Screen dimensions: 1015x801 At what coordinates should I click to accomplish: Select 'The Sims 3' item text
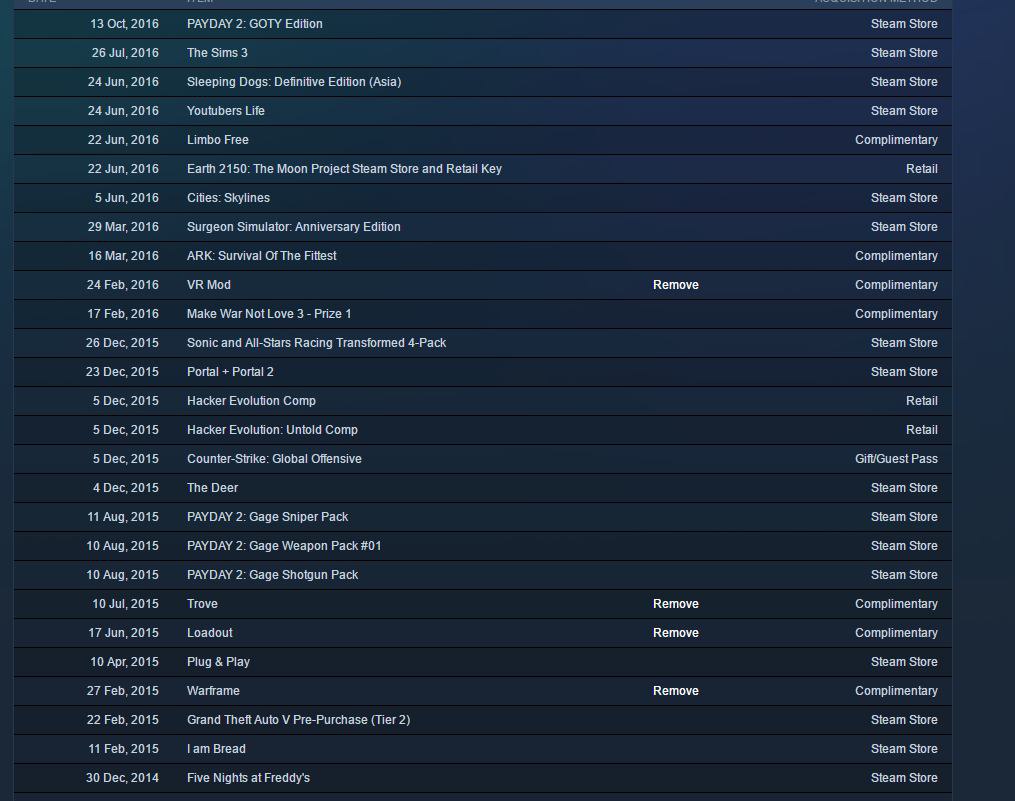point(217,53)
